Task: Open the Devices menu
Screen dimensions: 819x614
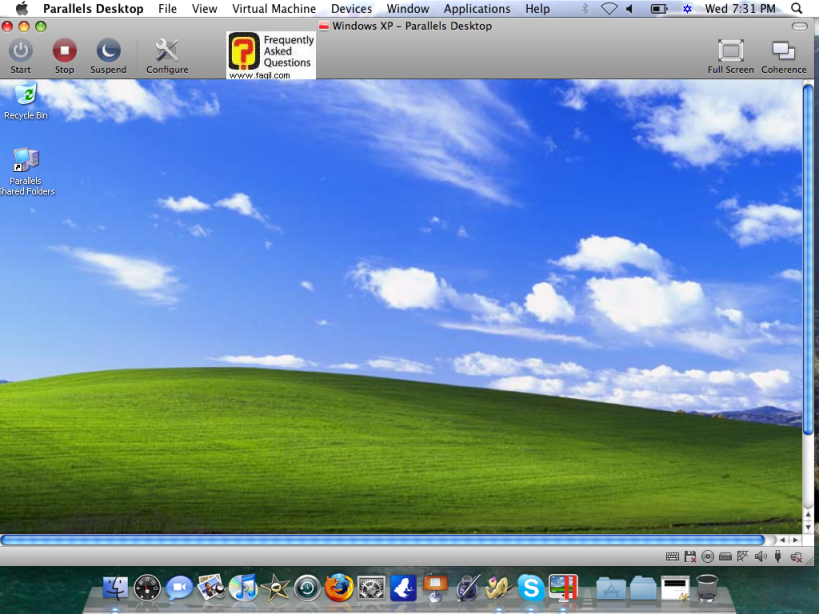Action: 352,8
